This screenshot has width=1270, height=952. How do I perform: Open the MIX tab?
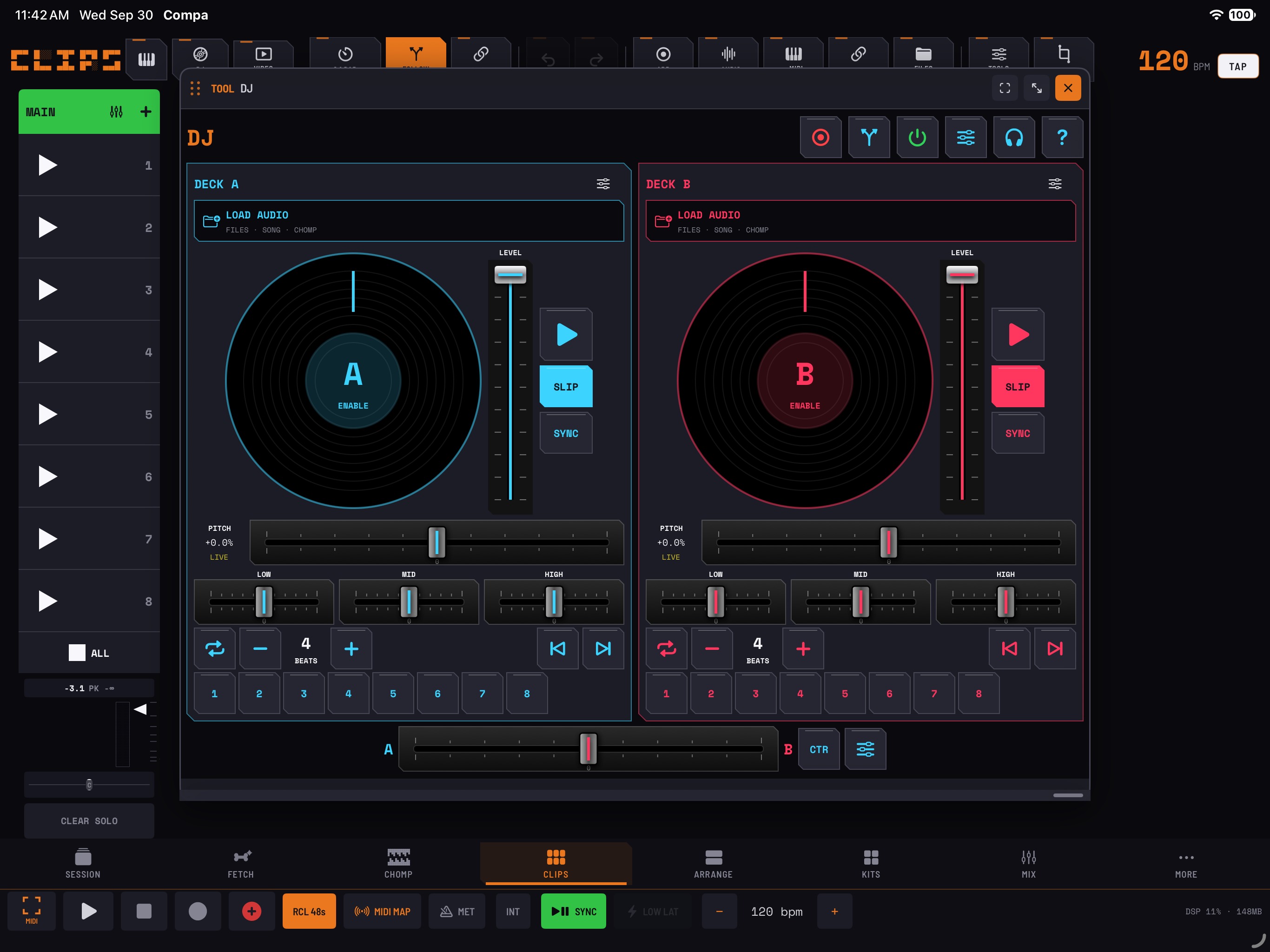[1028, 864]
